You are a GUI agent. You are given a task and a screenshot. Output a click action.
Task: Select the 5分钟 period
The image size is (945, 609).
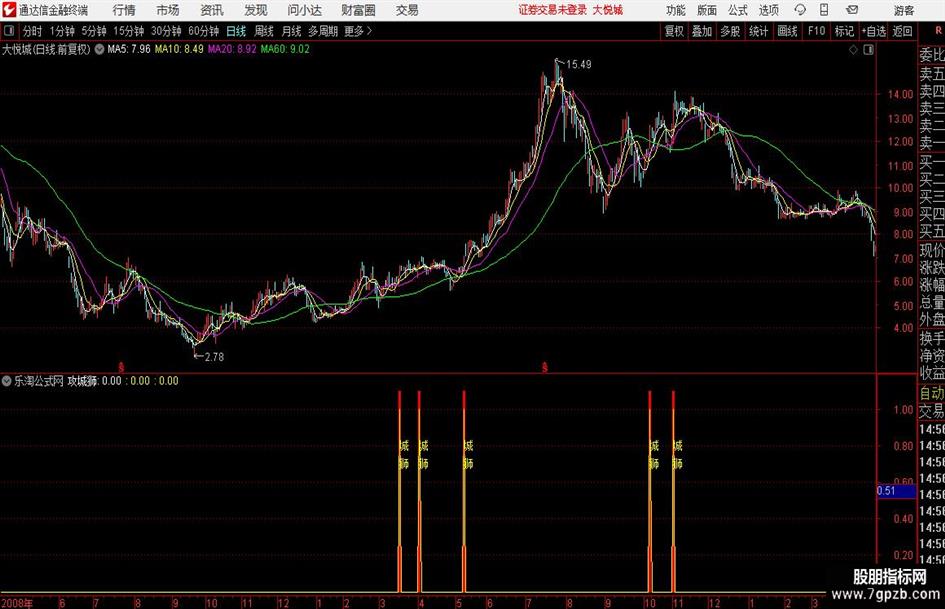coord(93,31)
